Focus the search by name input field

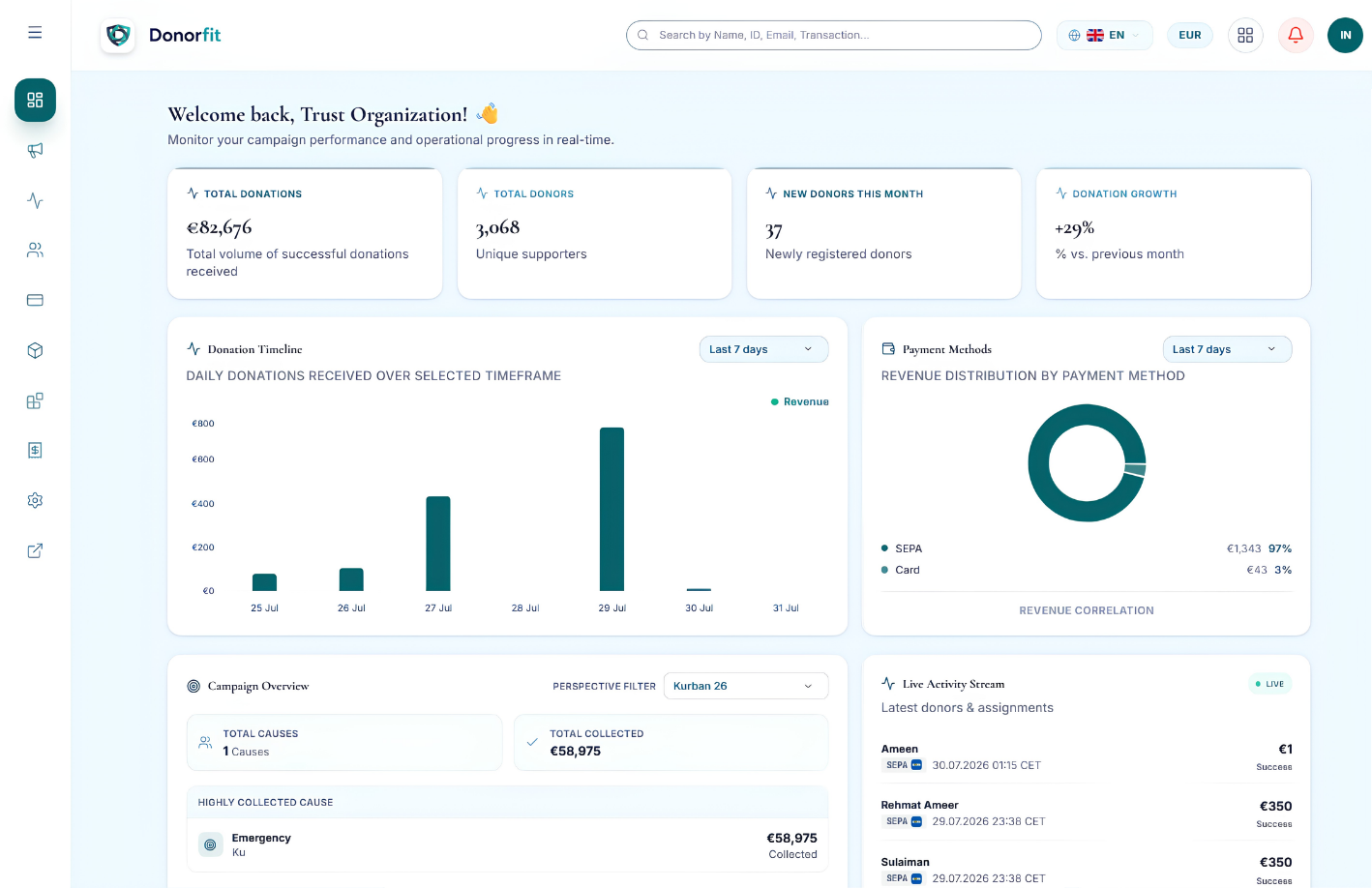click(x=834, y=35)
